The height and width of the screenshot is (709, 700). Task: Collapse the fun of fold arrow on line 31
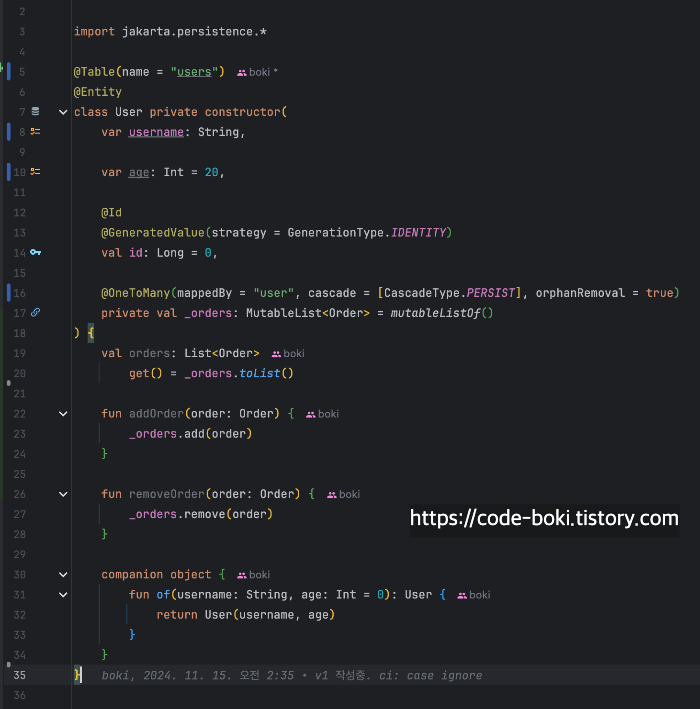click(63, 595)
